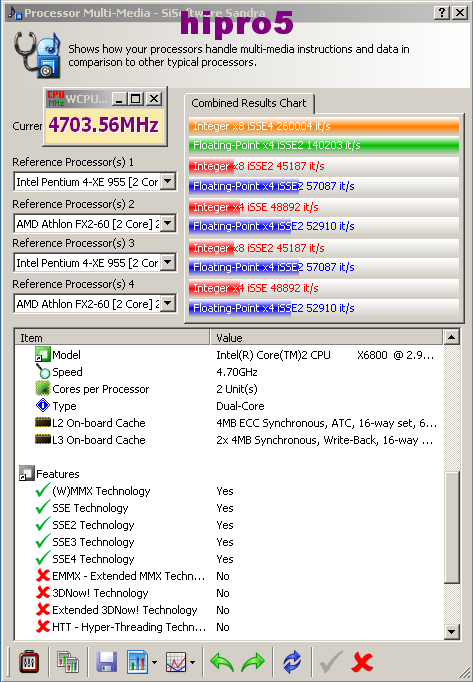Click the WCPUID CPU MHz title icon
Viewport: 473px width, 682px height.
coord(56,99)
